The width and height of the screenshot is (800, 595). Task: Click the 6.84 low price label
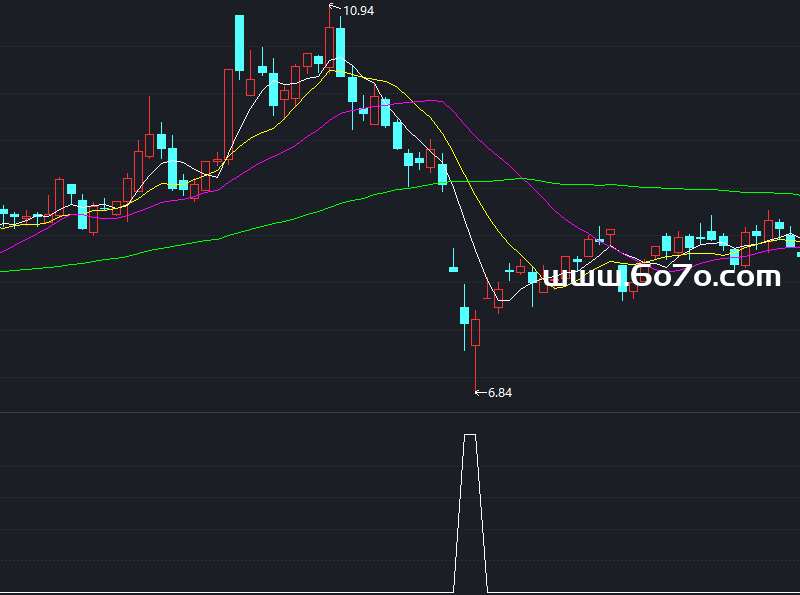pos(500,393)
